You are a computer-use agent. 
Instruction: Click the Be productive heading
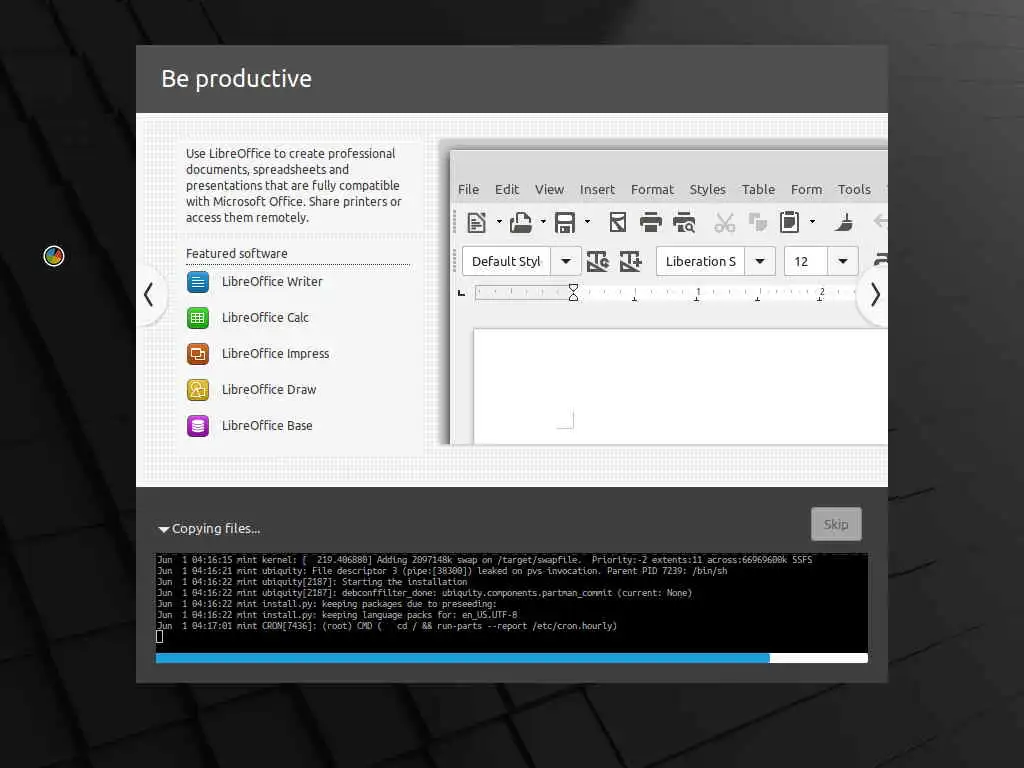[236, 78]
